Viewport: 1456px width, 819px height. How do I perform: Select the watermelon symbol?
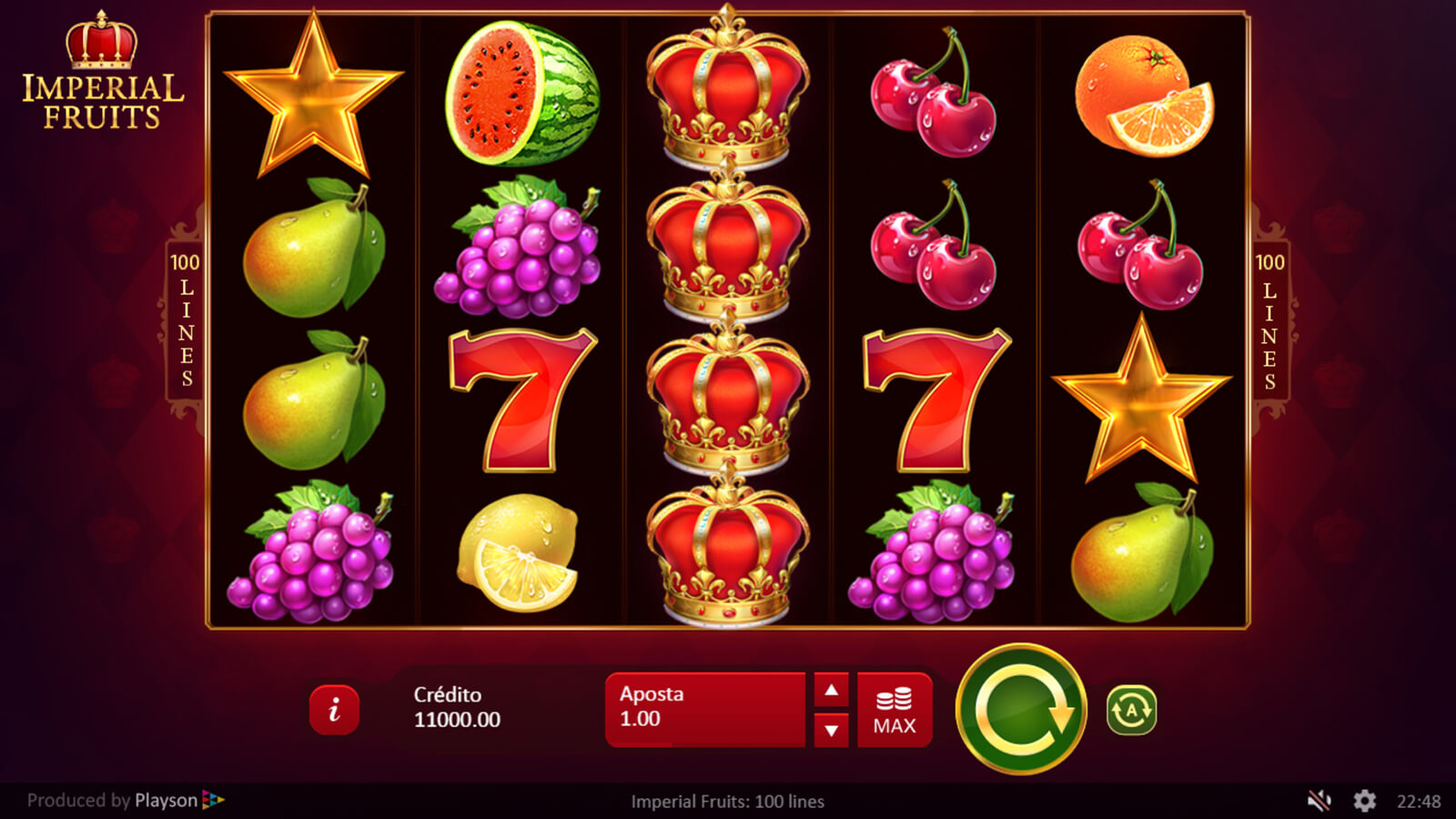point(522,94)
